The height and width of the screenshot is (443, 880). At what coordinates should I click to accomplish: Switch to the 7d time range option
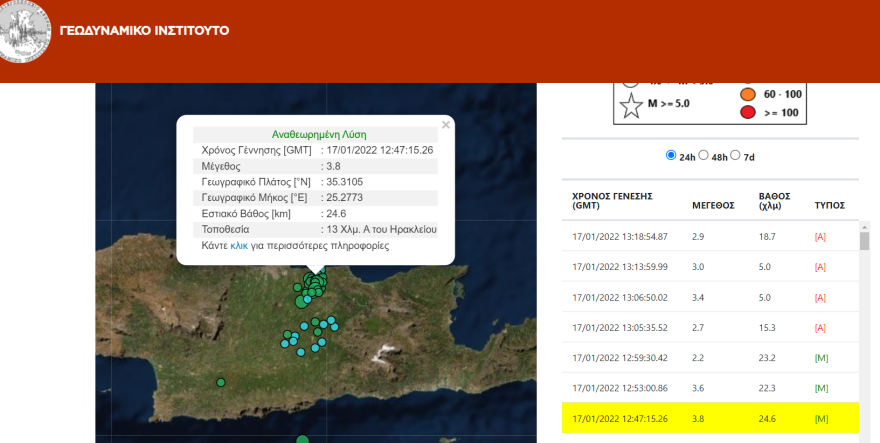click(x=736, y=156)
